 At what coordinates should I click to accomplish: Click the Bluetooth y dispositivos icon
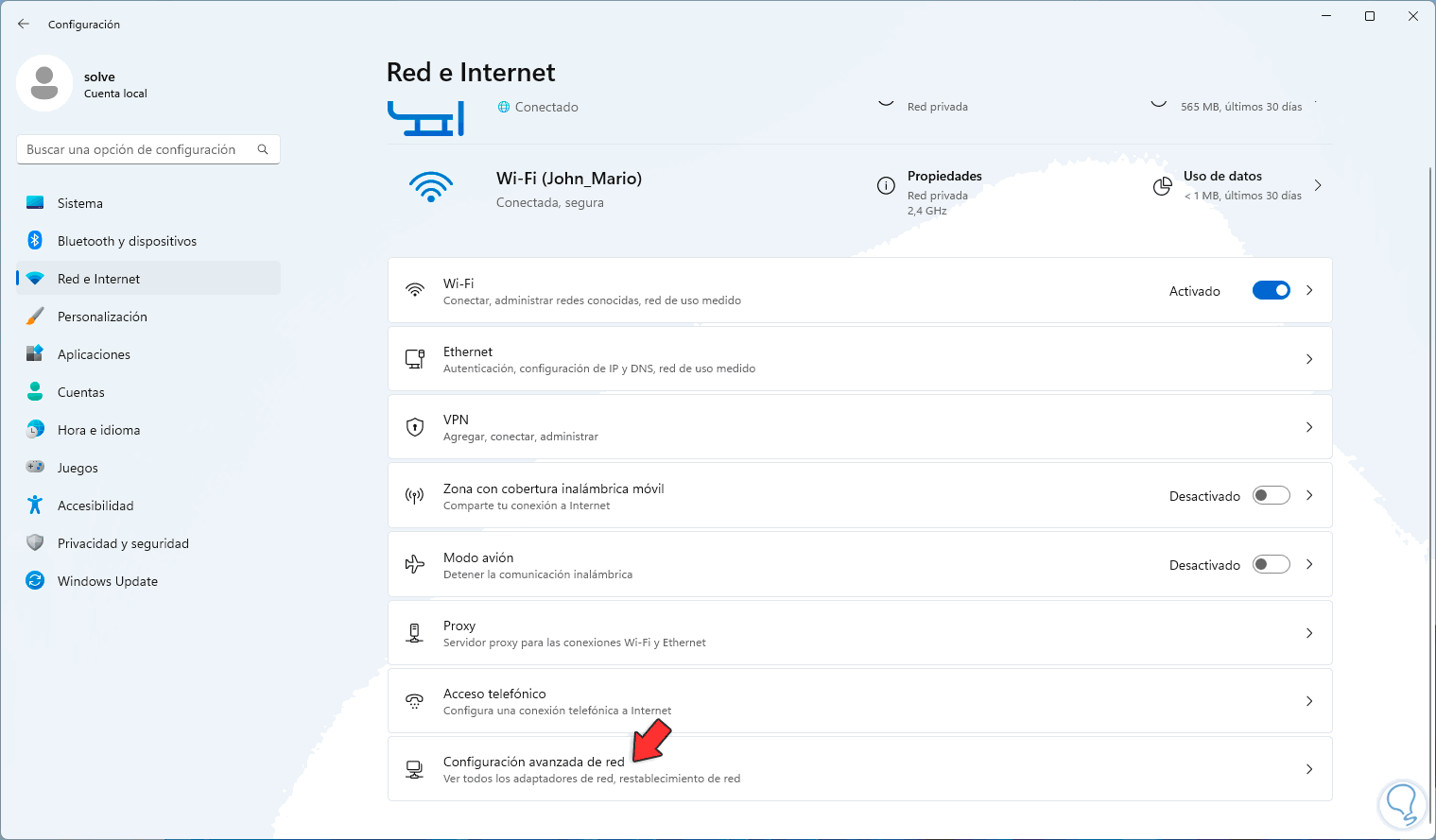coord(35,241)
